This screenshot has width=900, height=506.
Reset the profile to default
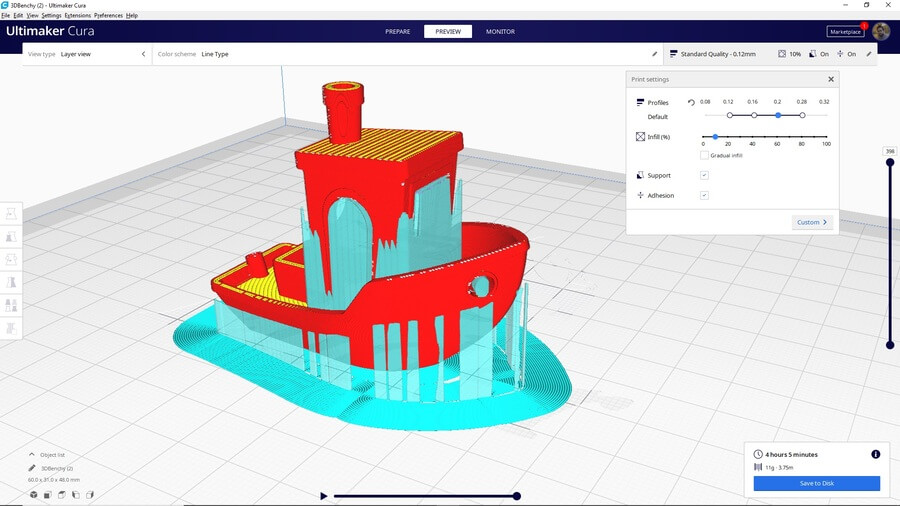tap(691, 102)
